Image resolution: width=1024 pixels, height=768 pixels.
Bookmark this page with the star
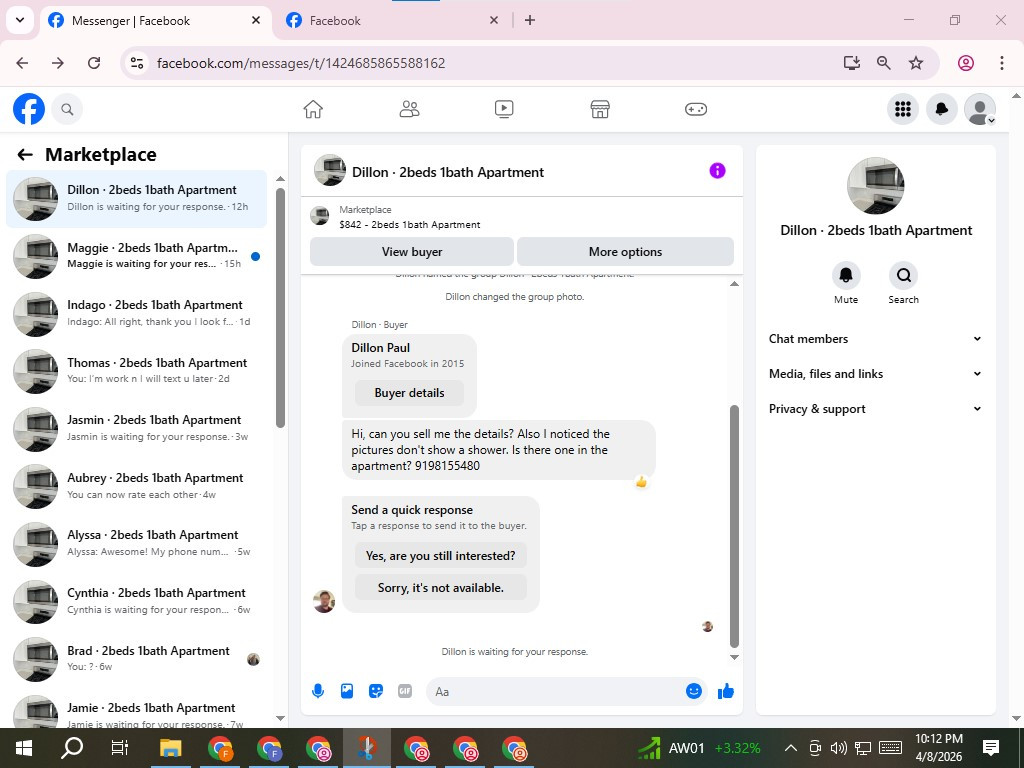coord(916,63)
